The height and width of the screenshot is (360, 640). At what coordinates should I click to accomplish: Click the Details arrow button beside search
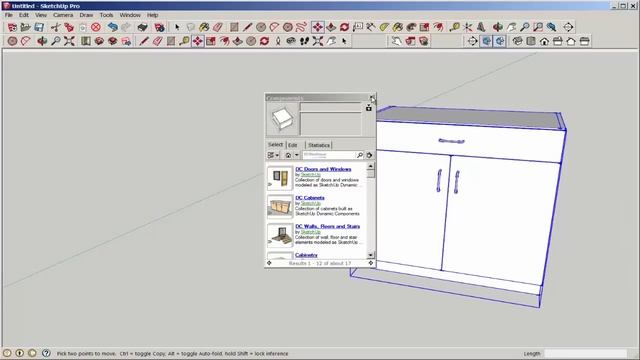click(x=369, y=155)
